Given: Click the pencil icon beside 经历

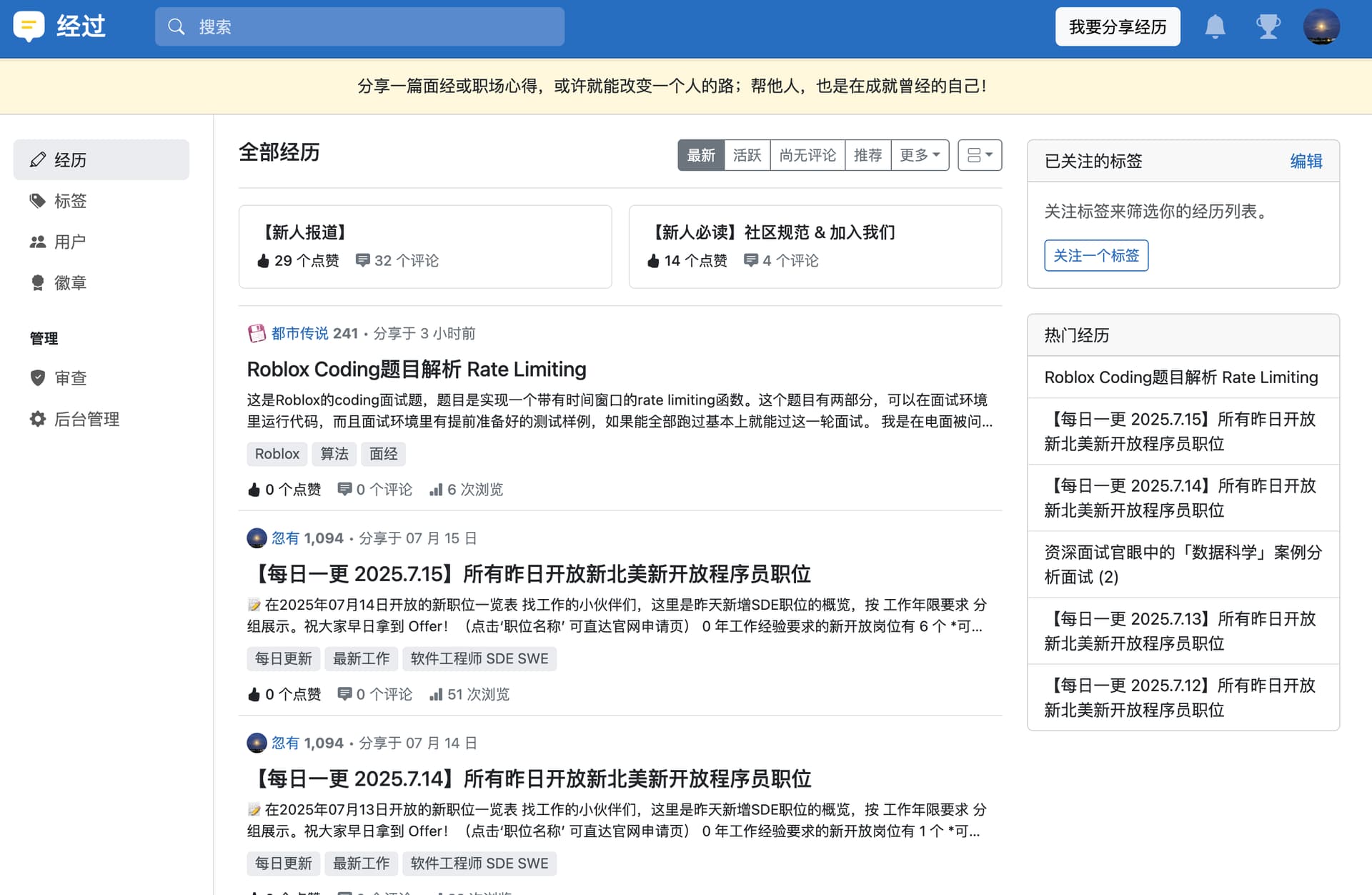Looking at the screenshot, I should click(38, 159).
